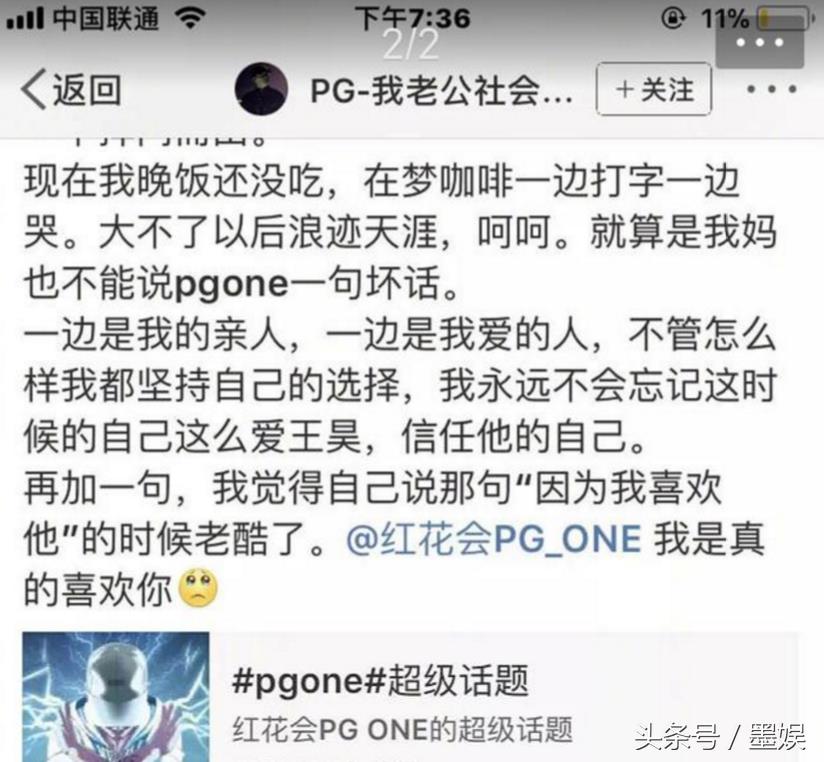The image size is (824, 762).
Task: Tap the Wi-Fi status icon
Action: tap(190, 18)
